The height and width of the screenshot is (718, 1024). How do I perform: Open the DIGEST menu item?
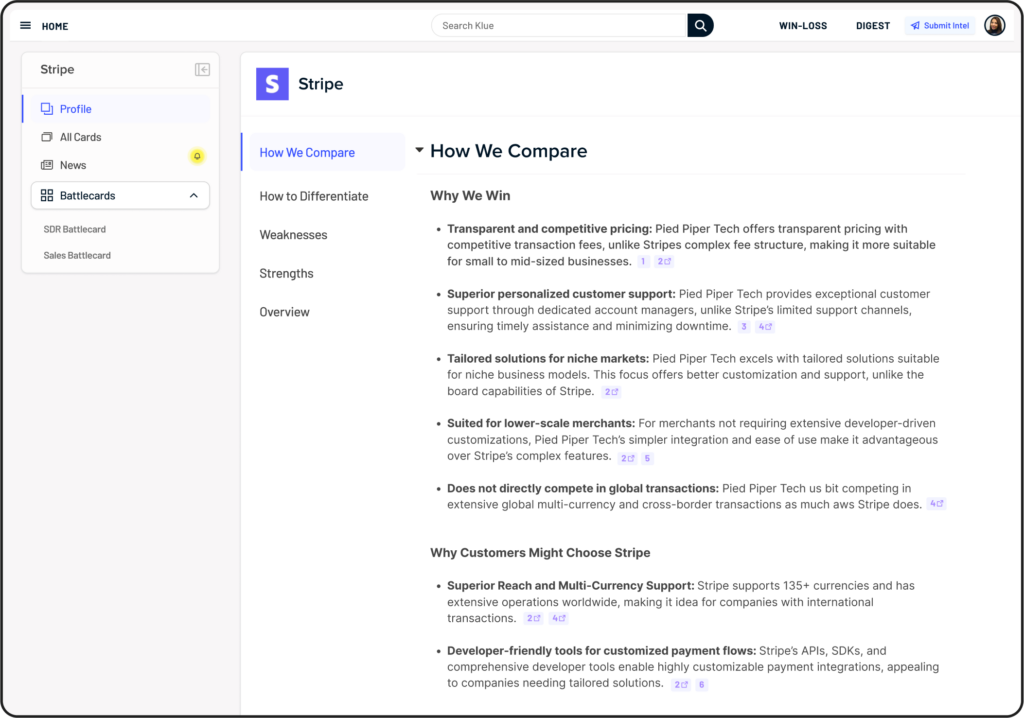point(872,26)
